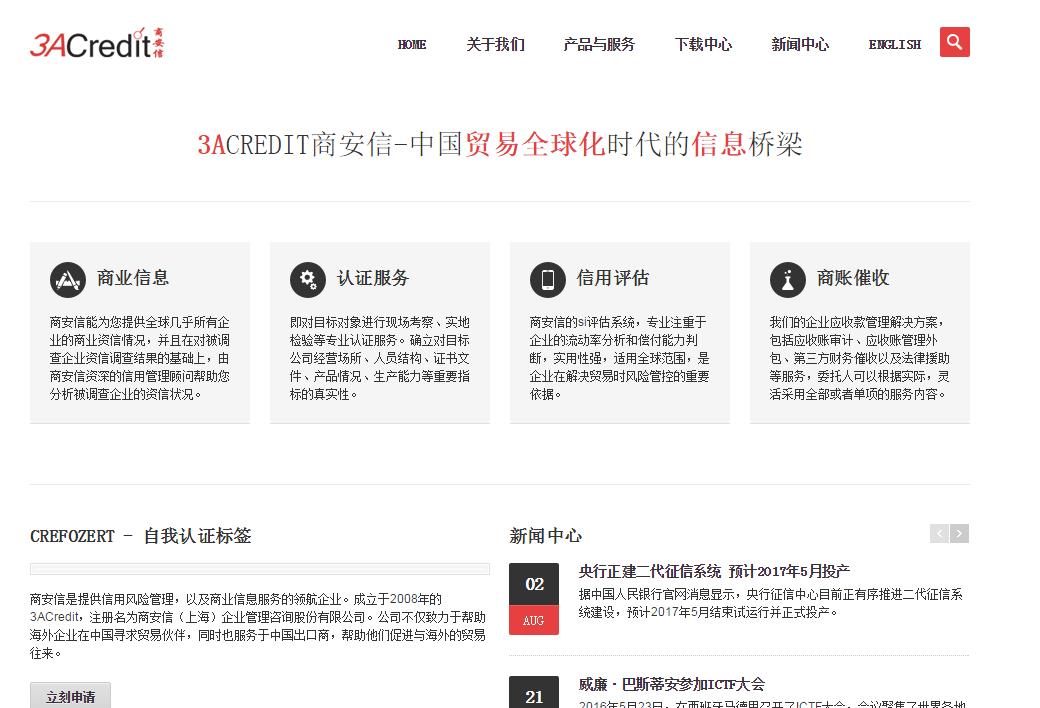Open the 下载中心 menu item
Viewport: 1040px width, 708px height.
pos(703,44)
